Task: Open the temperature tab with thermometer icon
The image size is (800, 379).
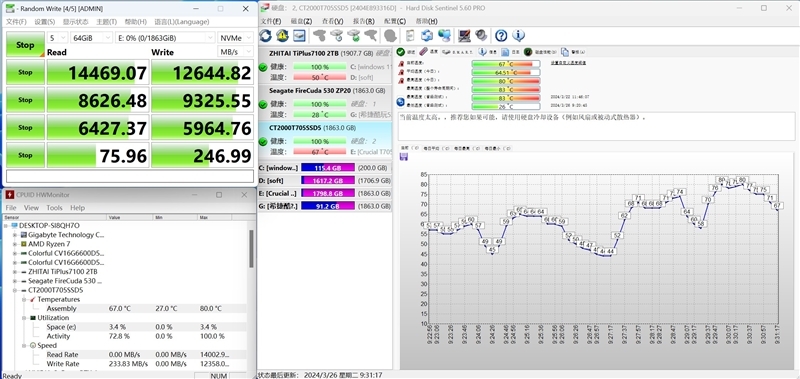Action: (x=429, y=52)
